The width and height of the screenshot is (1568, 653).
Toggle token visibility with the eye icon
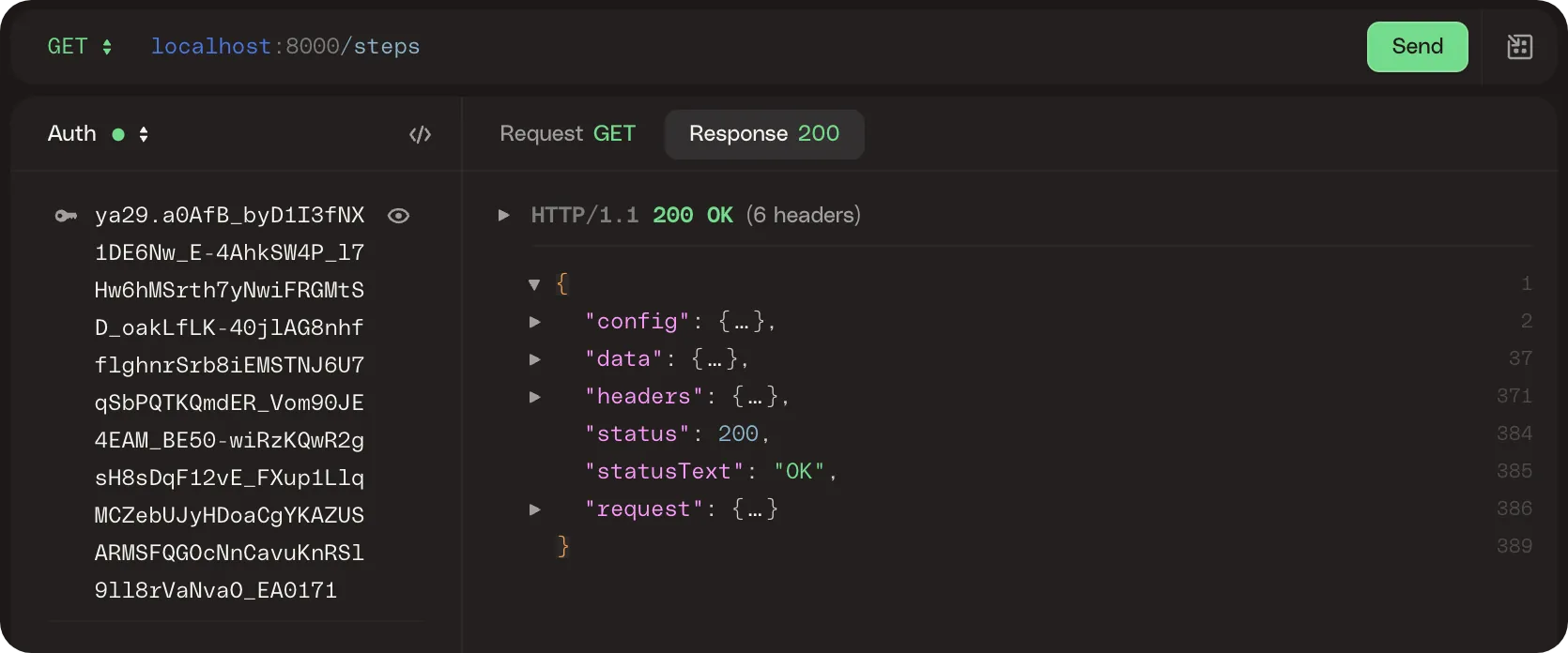(398, 216)
